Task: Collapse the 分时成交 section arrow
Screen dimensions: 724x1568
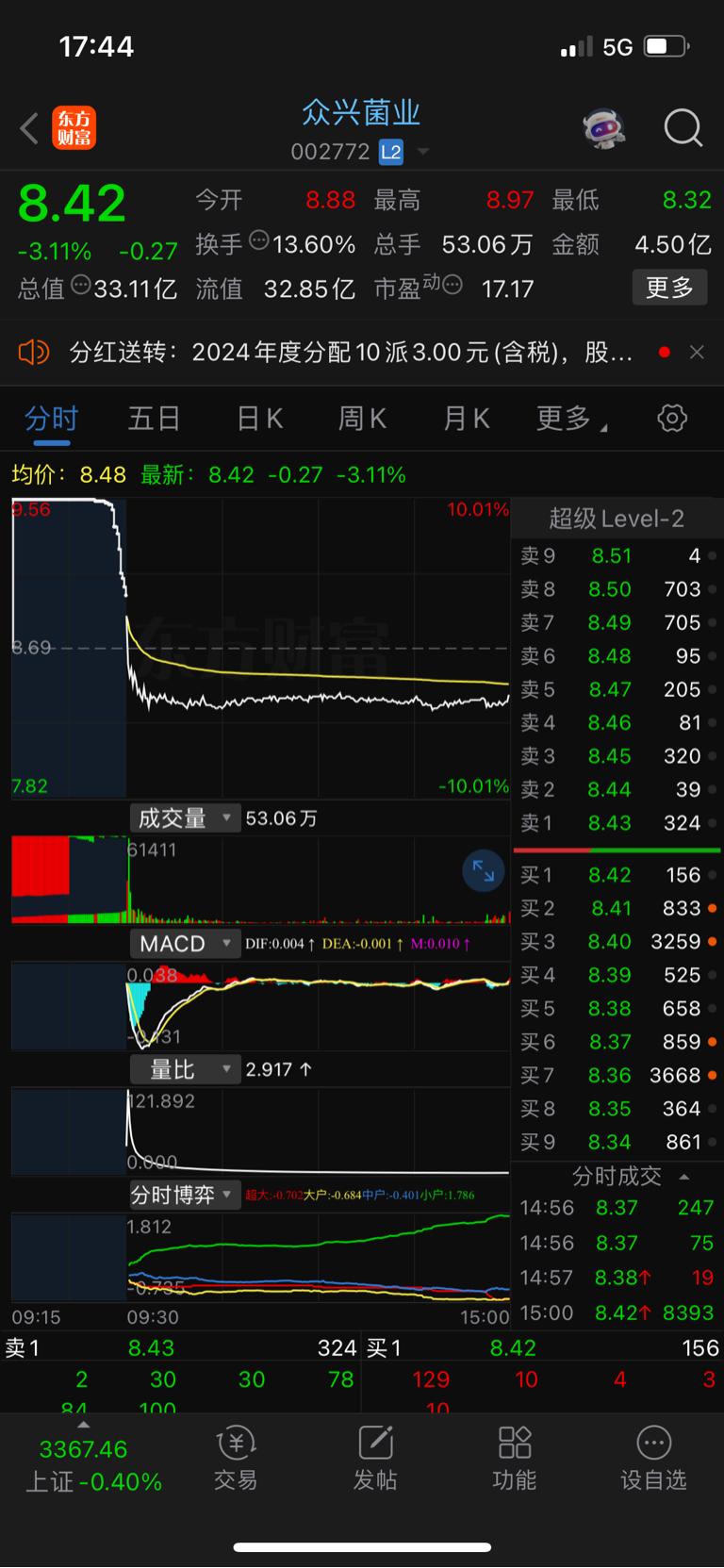Action: (684, 1177)
